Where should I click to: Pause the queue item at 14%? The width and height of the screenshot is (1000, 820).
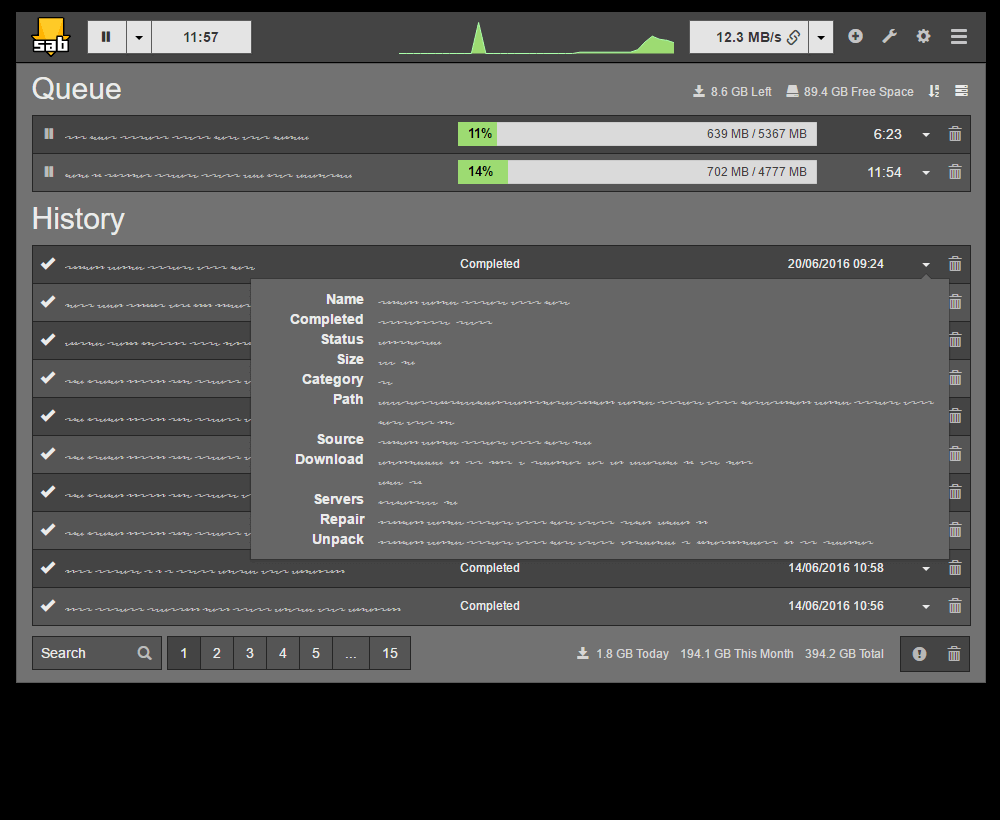coord(48,172)
